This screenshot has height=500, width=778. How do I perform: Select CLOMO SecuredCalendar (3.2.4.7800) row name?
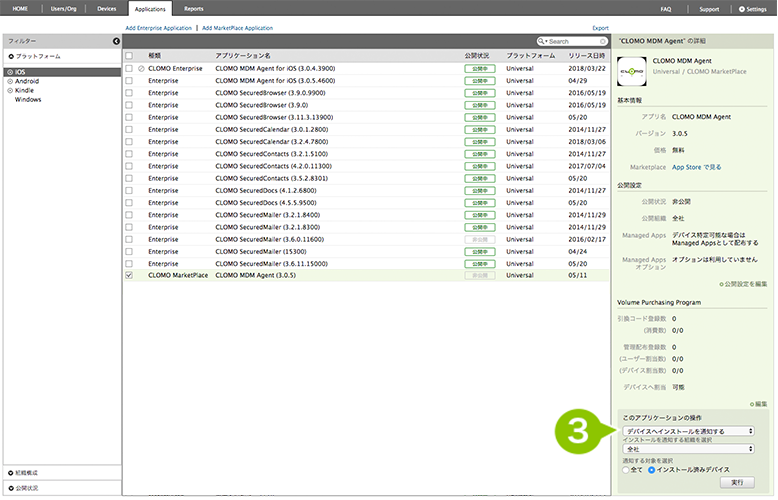(271, 142)
